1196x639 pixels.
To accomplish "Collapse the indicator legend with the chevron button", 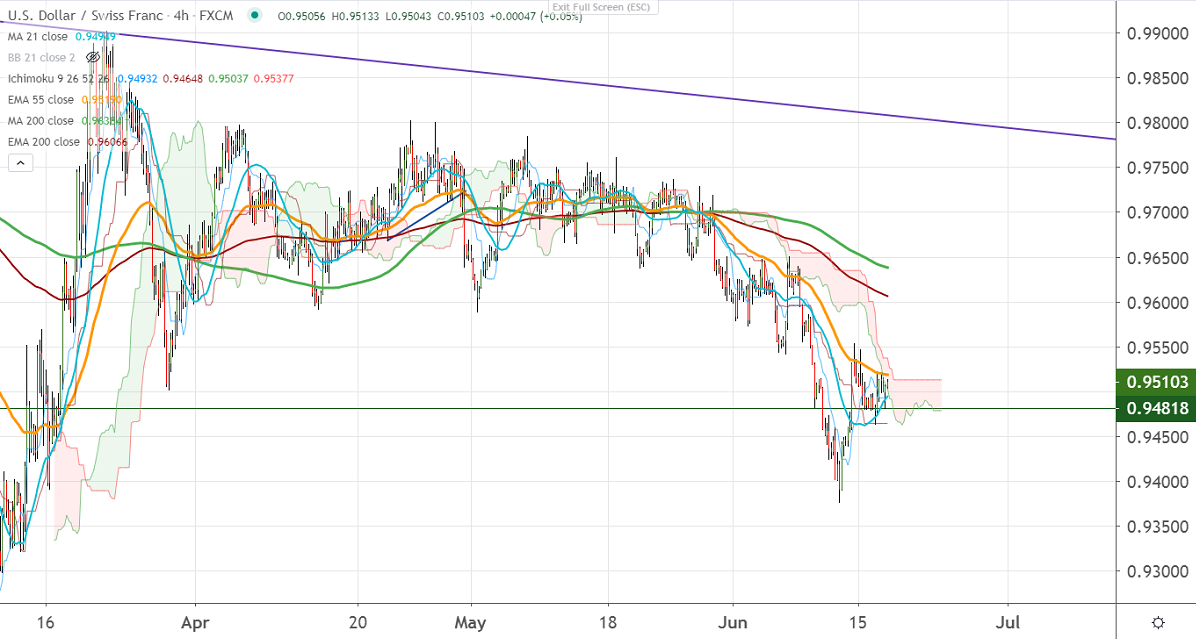I will tap(21, 162).
